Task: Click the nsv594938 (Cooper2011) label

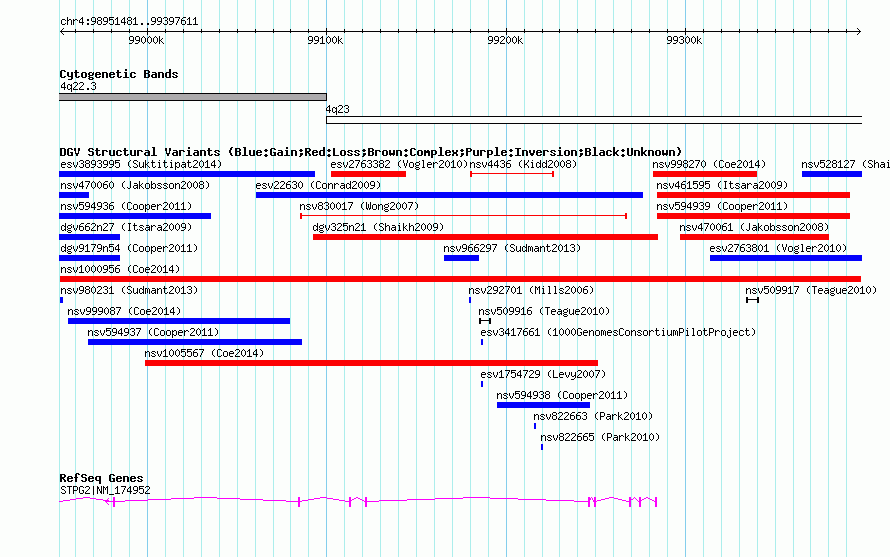Action: 562,395
